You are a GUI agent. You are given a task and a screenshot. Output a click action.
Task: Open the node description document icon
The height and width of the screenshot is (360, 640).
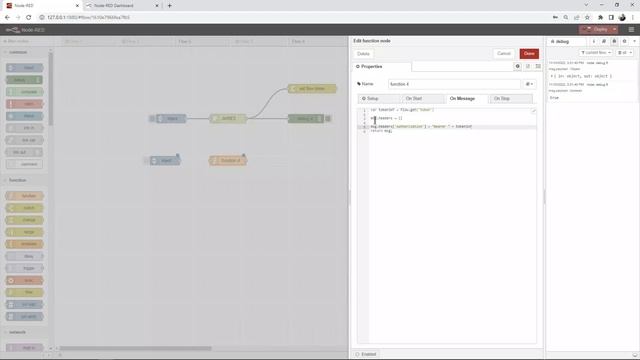[x=528, y=66]
